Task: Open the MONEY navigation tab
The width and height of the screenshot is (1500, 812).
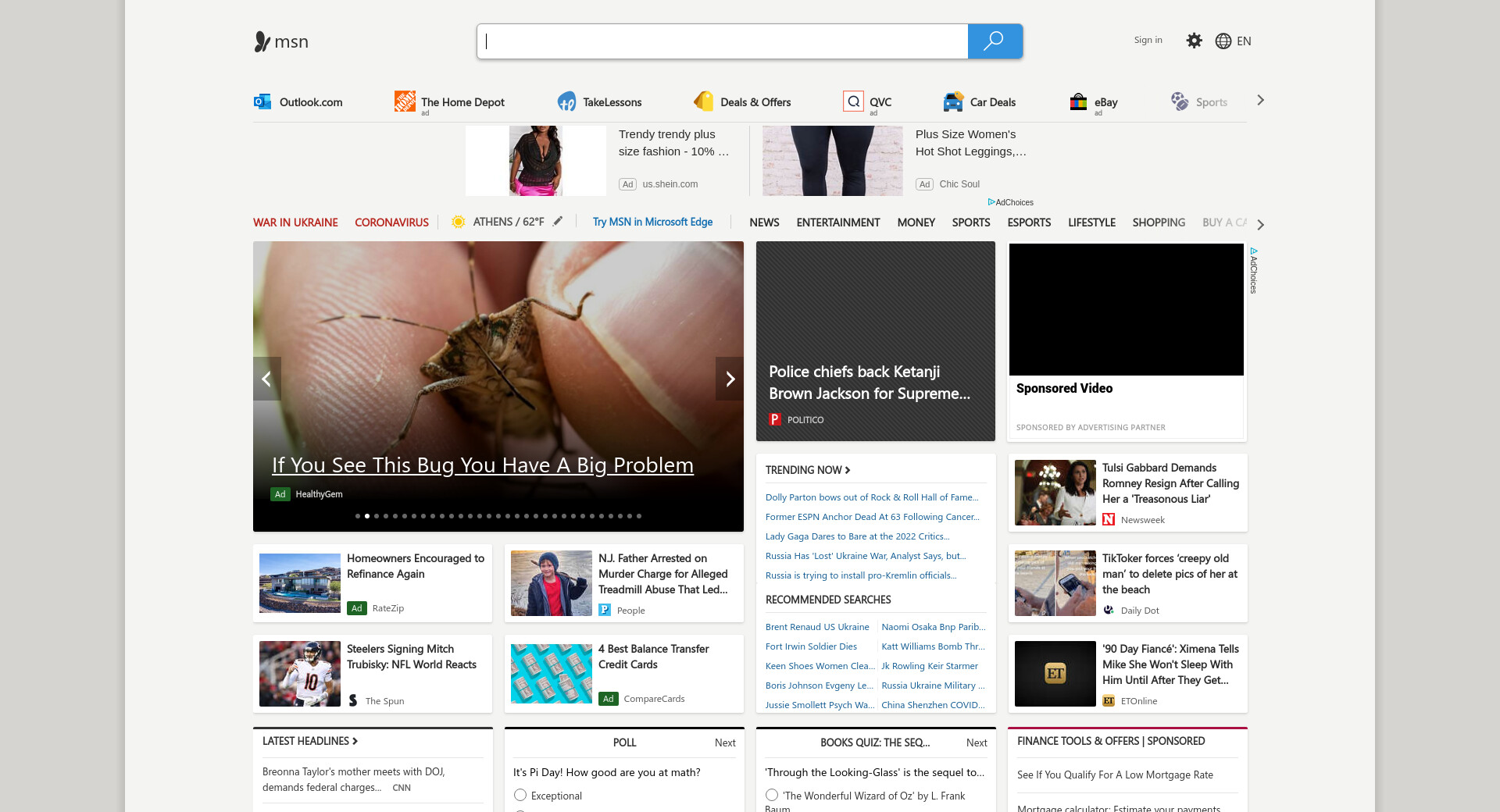Action: point(916,223)
